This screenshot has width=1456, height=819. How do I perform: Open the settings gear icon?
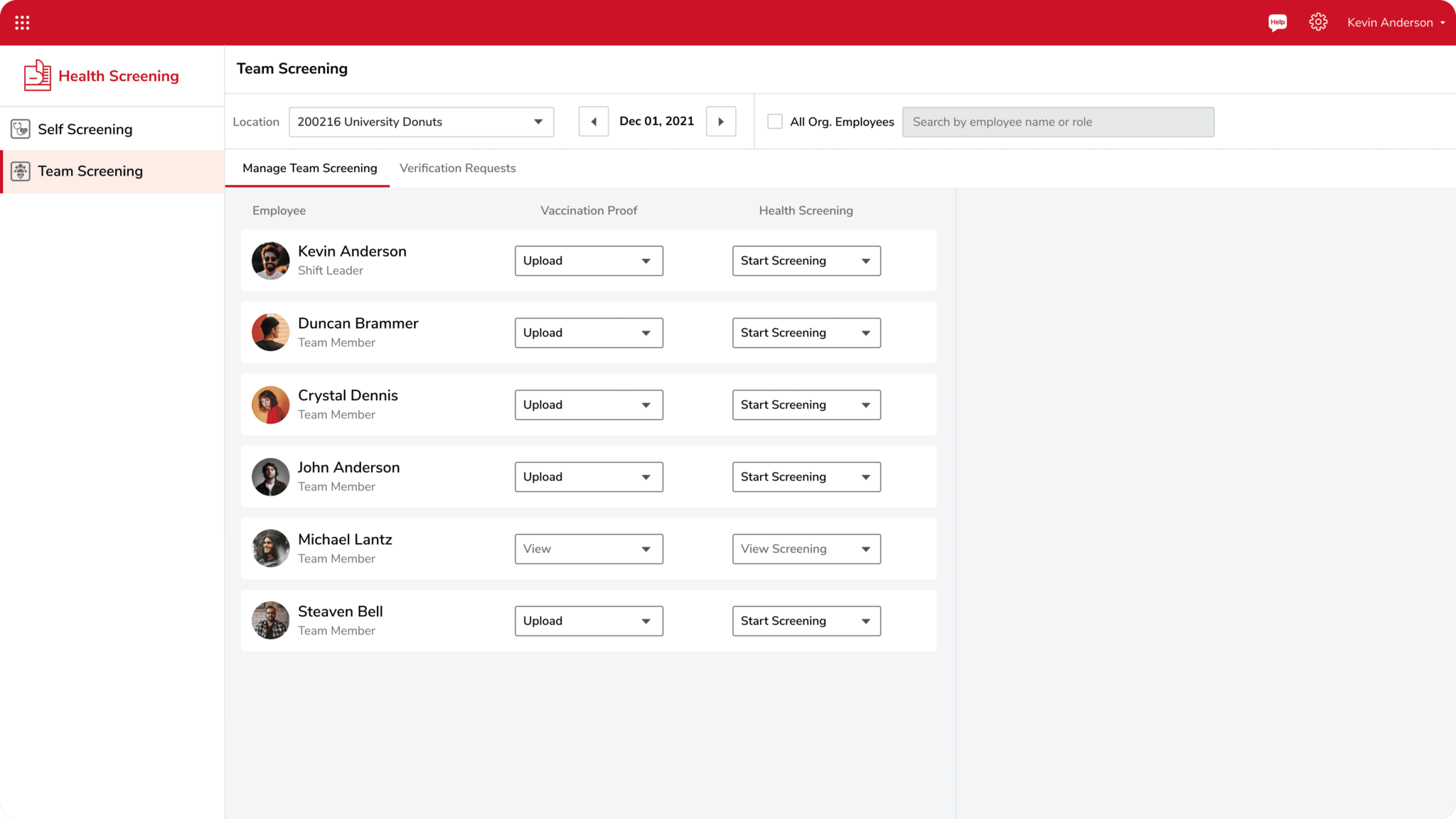point(1317,23)
